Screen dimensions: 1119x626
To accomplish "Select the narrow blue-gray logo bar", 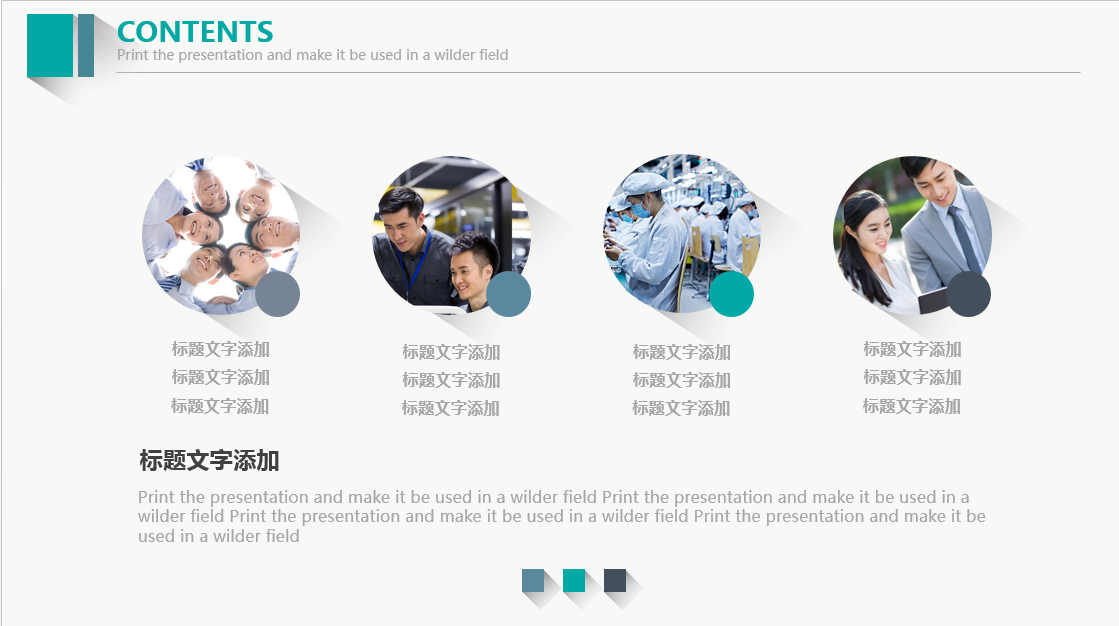I will [x=86, y=46].
